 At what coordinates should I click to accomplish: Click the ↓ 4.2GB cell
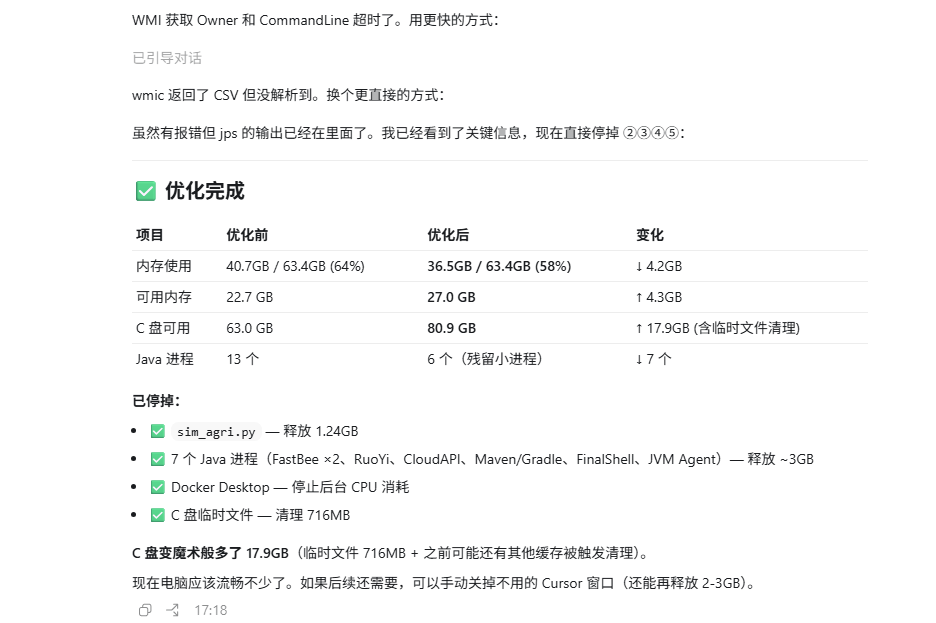pos(659,266)
